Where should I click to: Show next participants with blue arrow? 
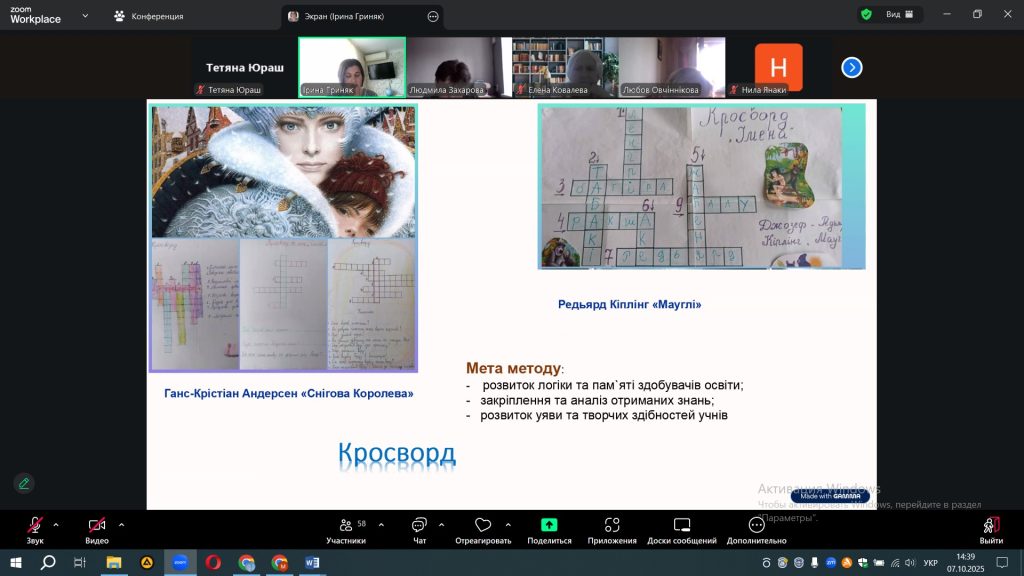852,67
